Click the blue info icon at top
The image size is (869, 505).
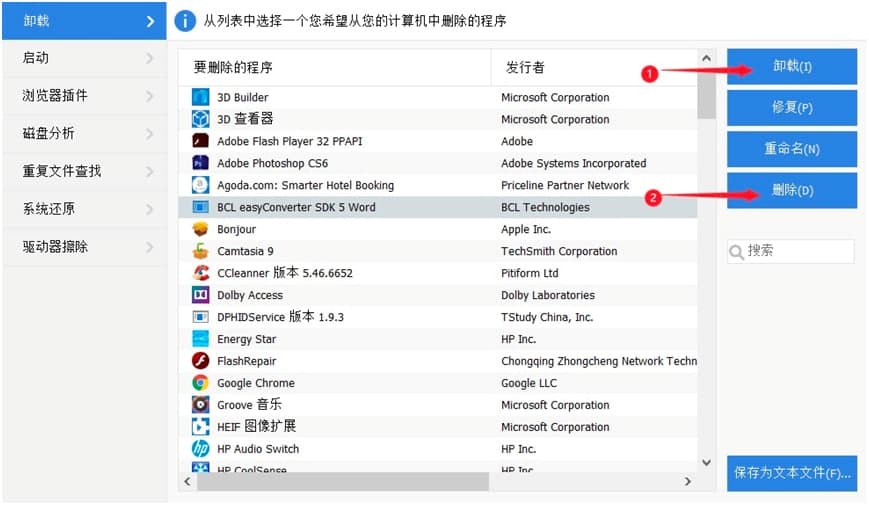click(185, 20)
